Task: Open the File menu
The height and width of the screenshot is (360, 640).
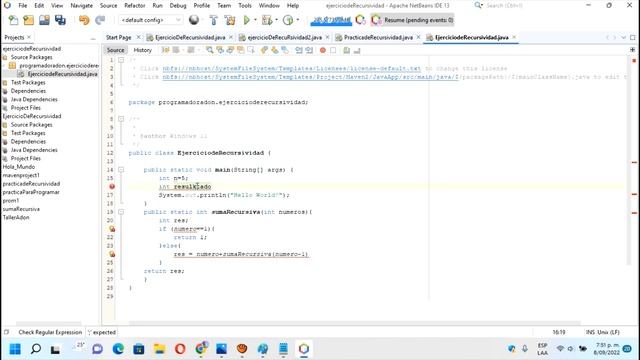Action: click(x=22, y=6)
